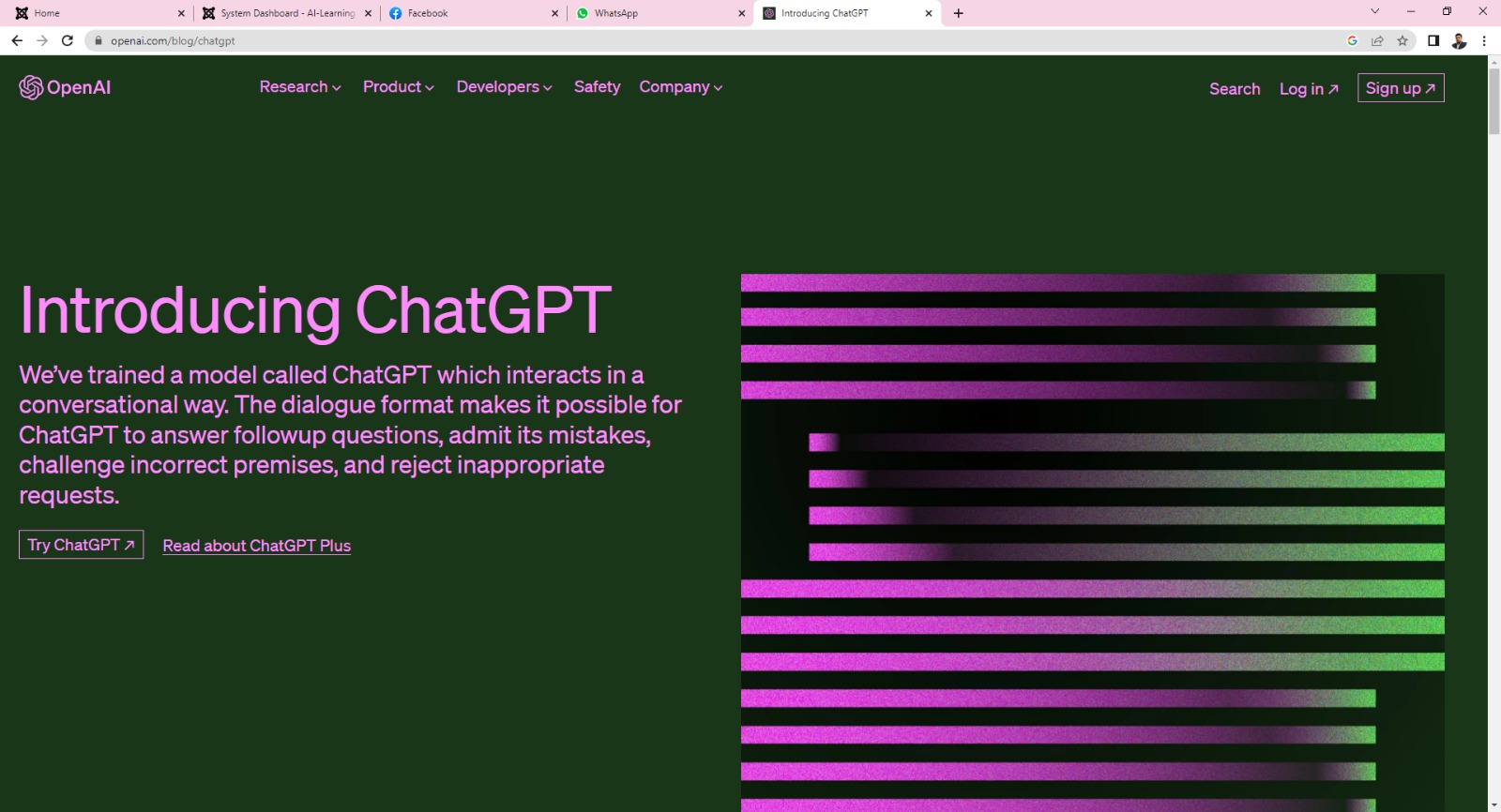Expand the Product dropdown menu

(x=398, y=86)
